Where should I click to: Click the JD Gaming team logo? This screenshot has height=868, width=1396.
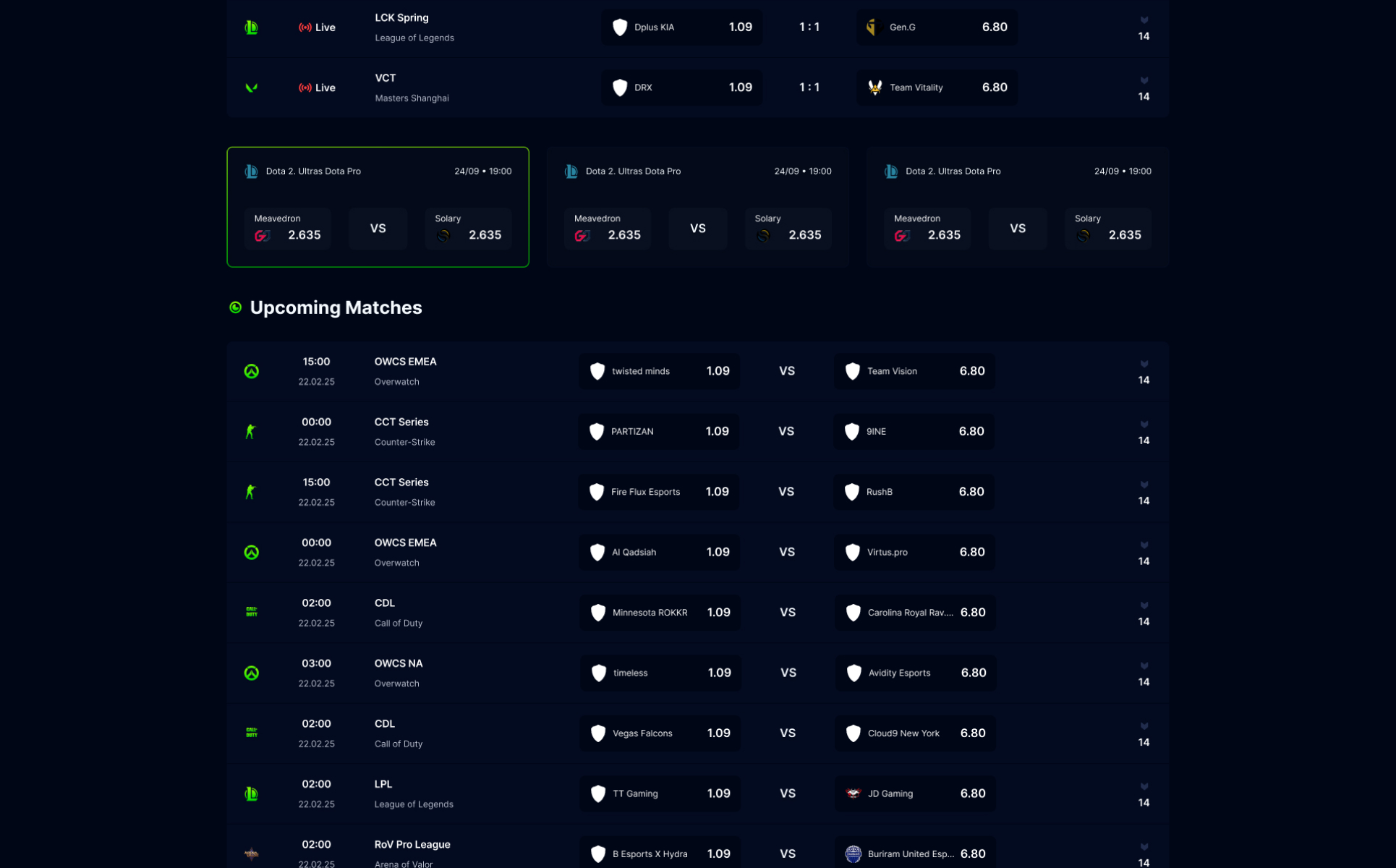pos(854,793)
